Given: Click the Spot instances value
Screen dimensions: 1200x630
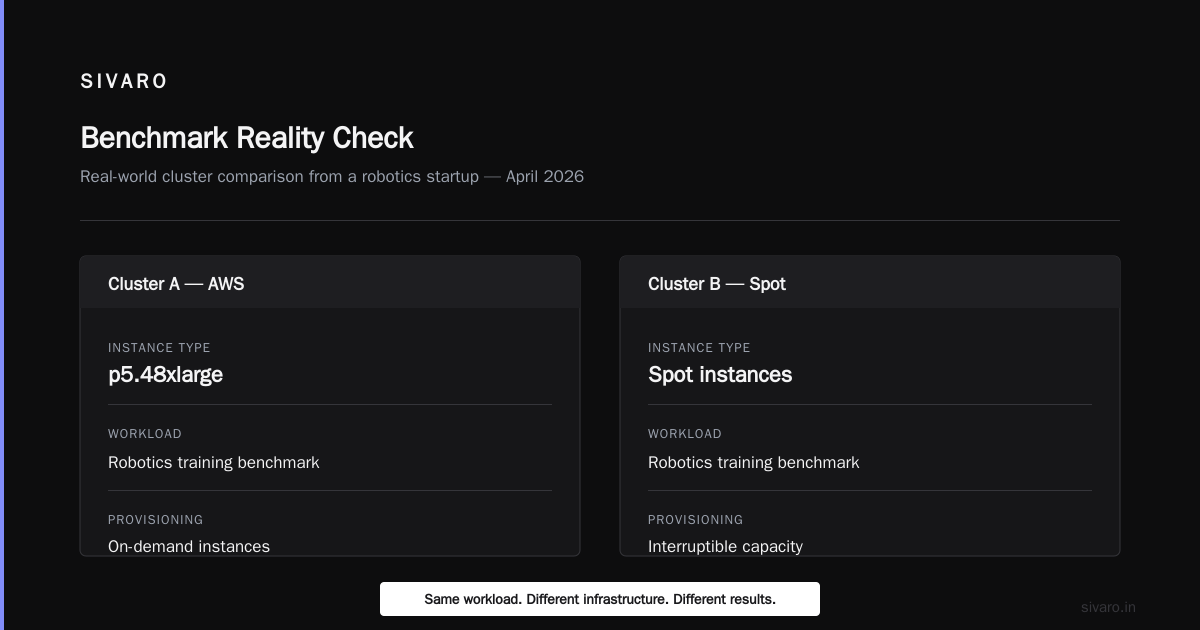Looking at the screenshot, I should tap(720, 375).
